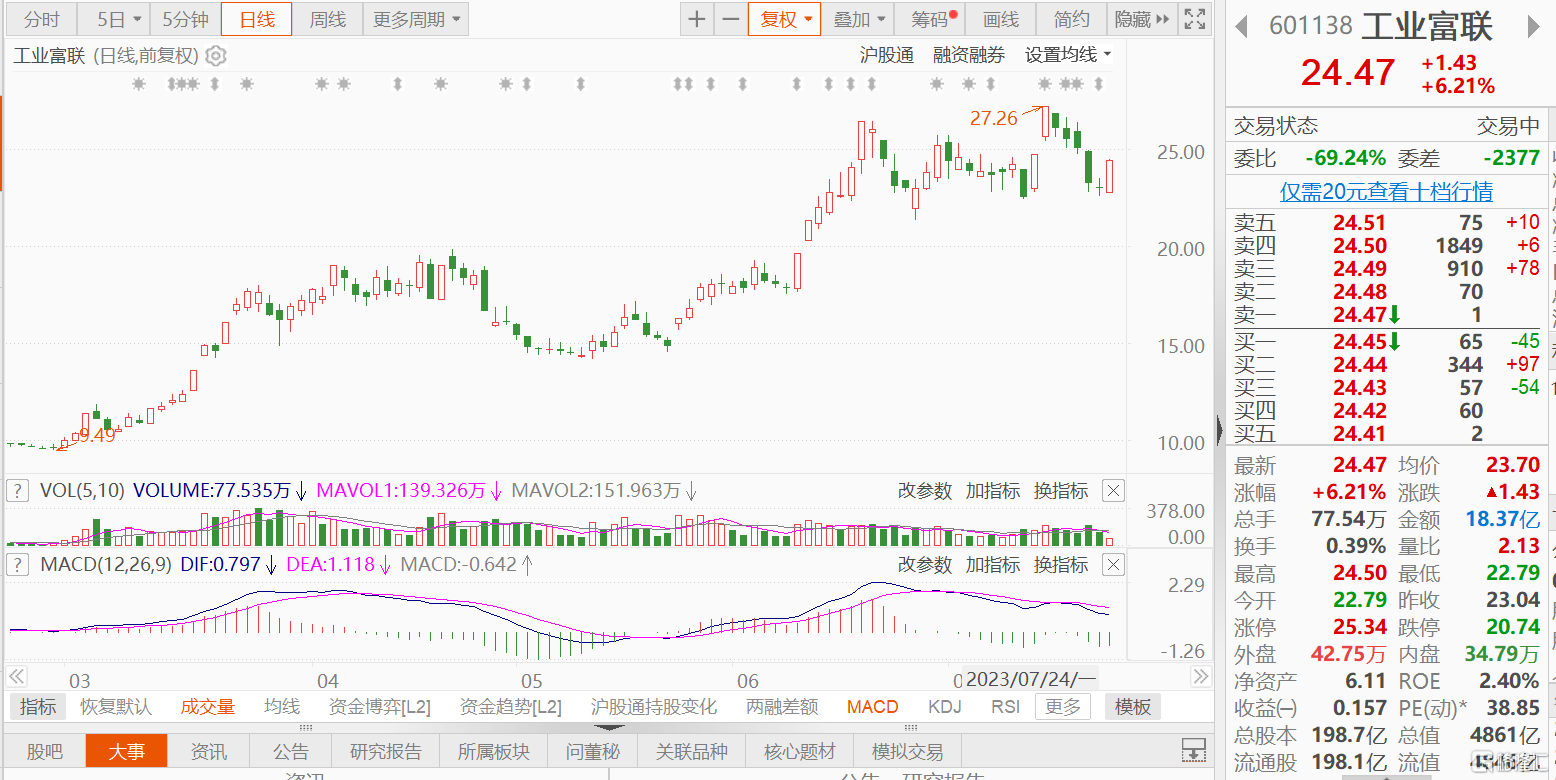Viewport: 1556px width, 780px height.
Task: Close the MACD indicator panel
Action: pyautogui.click(x=1113, y=564)
